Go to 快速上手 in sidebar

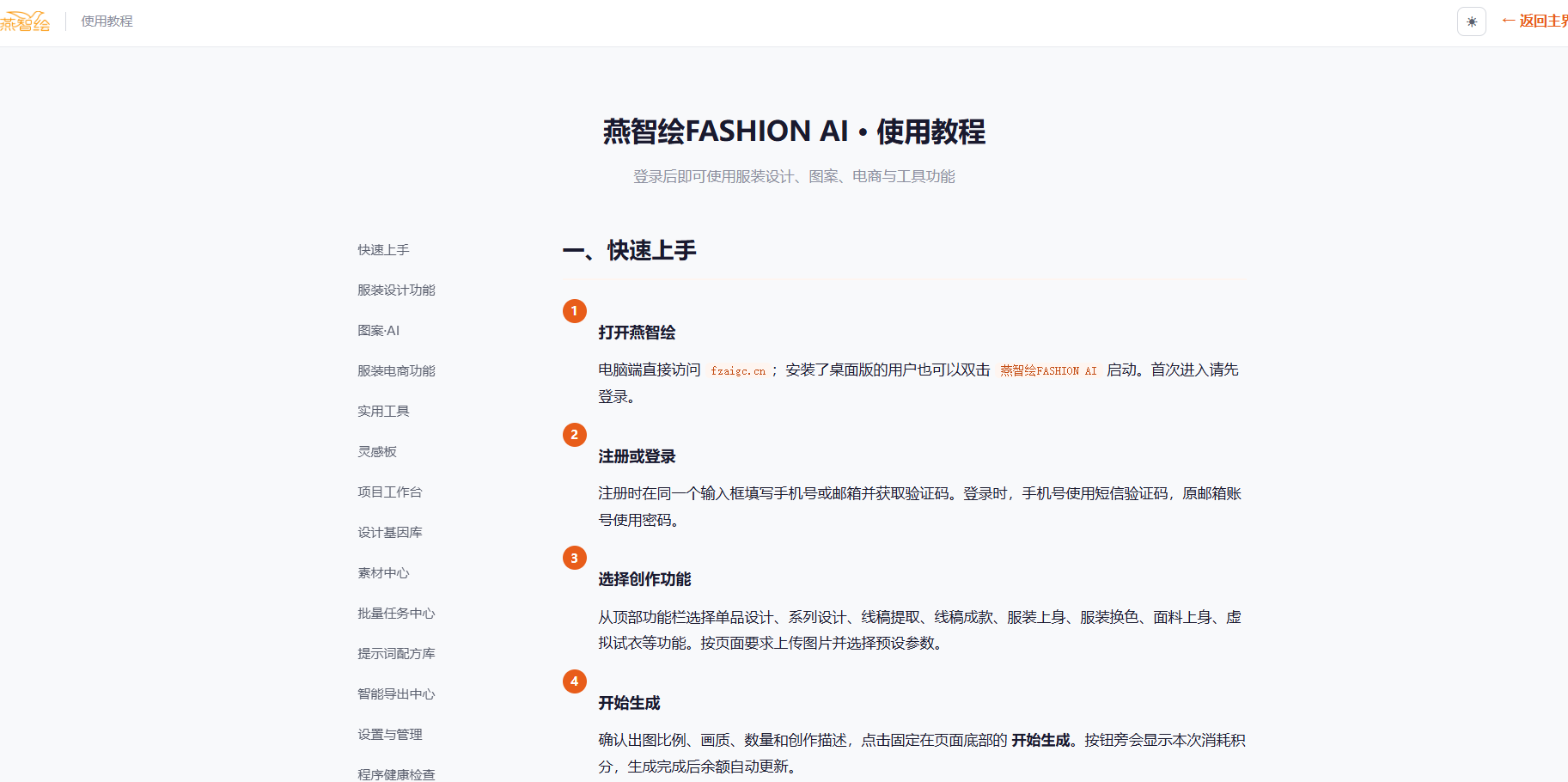[383, 250]
